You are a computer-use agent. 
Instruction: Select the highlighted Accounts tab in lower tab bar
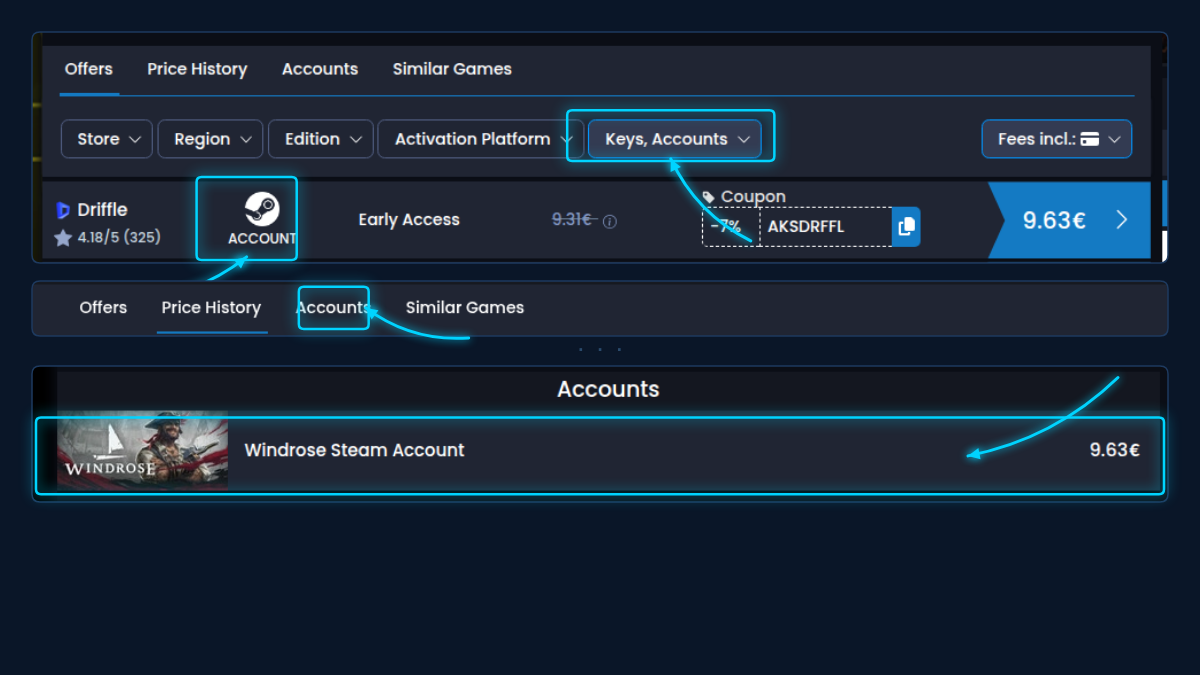(x=333, y=308)
